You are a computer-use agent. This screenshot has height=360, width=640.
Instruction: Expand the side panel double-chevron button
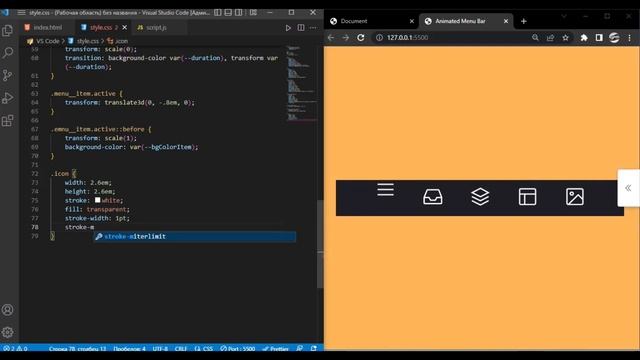[x=628, y=188]
